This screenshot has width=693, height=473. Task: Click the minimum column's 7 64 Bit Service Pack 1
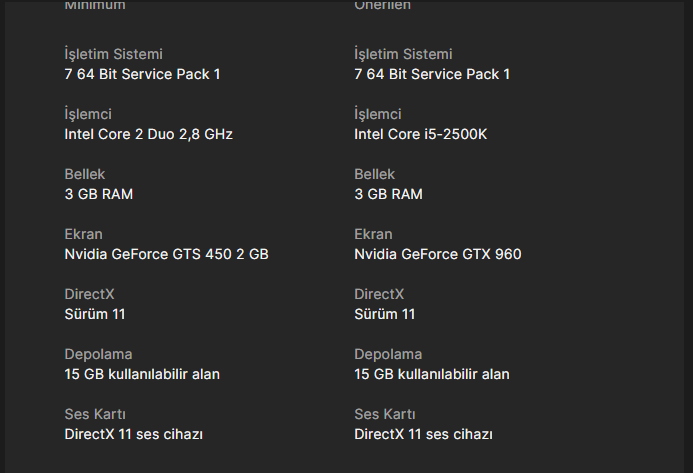pyautogui.click(x=142, y=74)
